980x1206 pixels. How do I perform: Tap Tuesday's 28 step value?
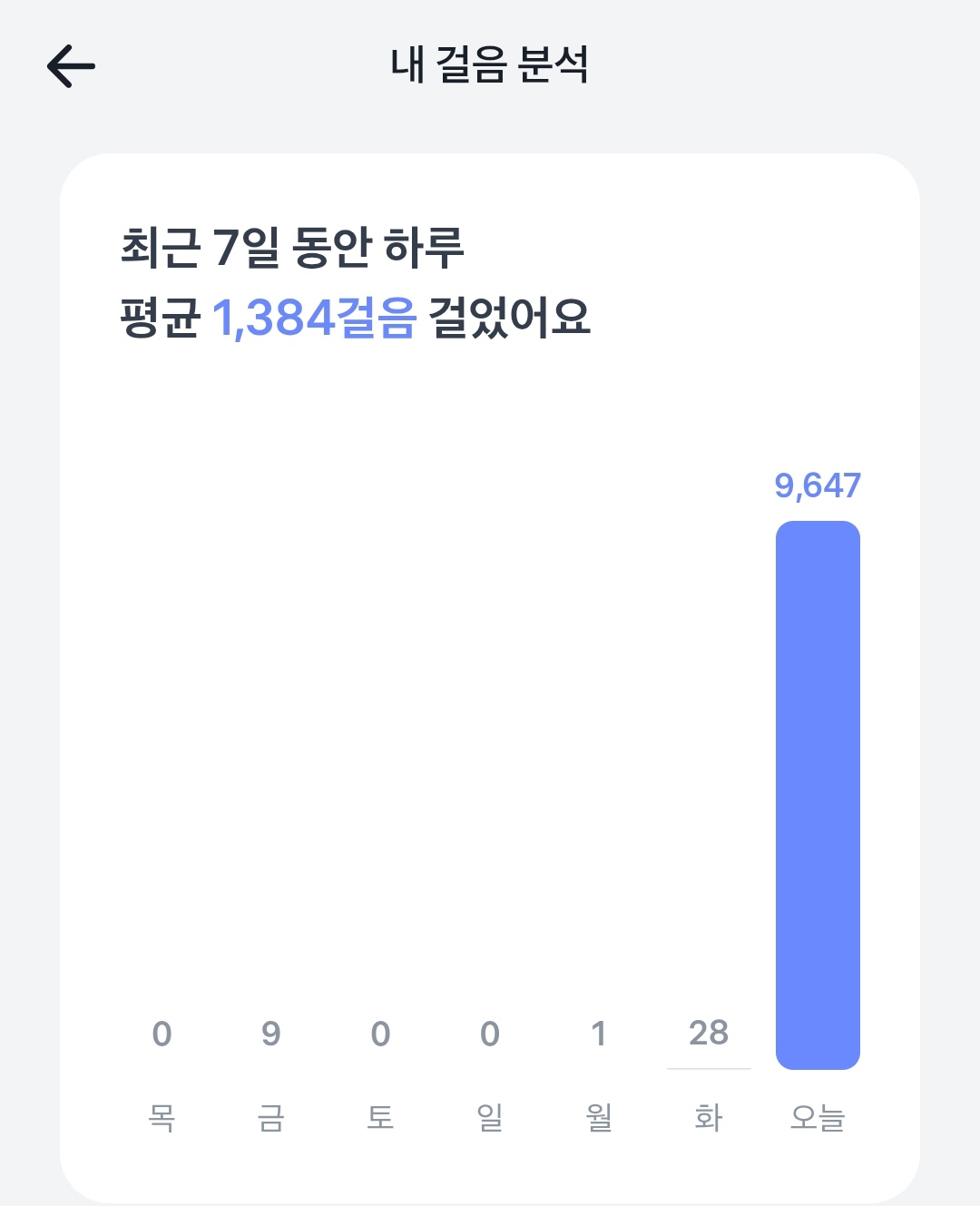pyautogui.click(x=708, y=1033)
